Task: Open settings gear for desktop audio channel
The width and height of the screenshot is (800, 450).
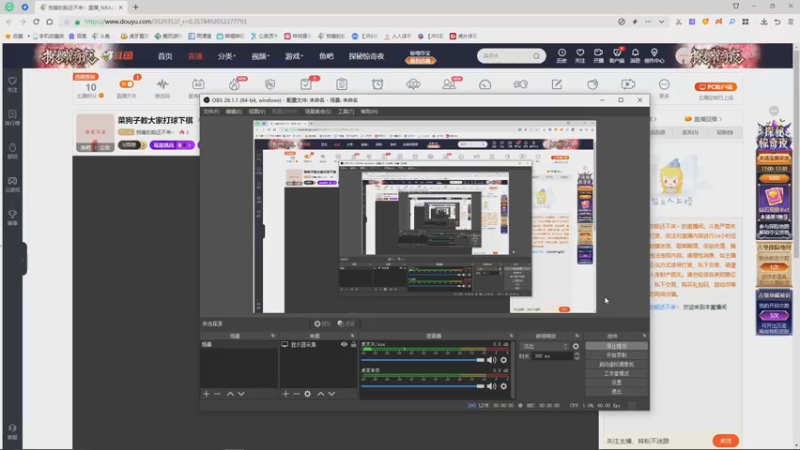Action: [x=504, y=386]
